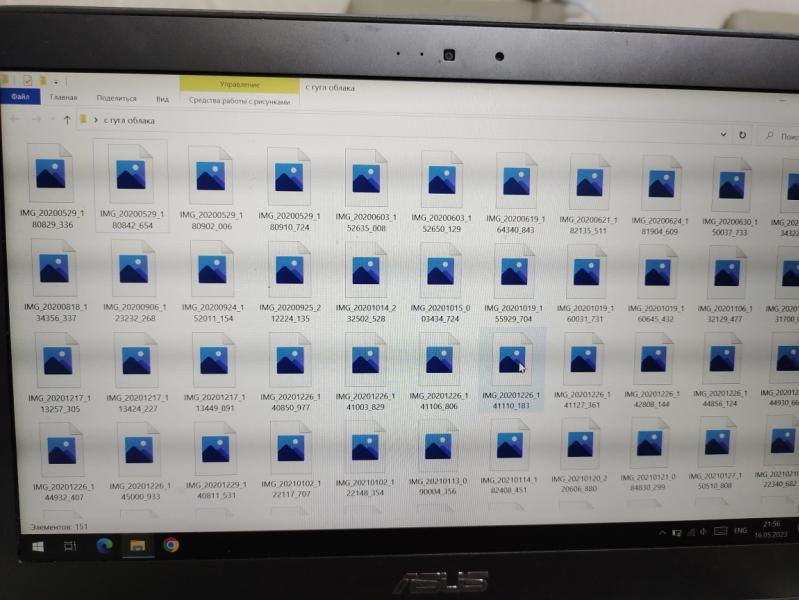
Task: Select the IMG_20200603_152650_129 image icon
Action: [x=441, y=180]
